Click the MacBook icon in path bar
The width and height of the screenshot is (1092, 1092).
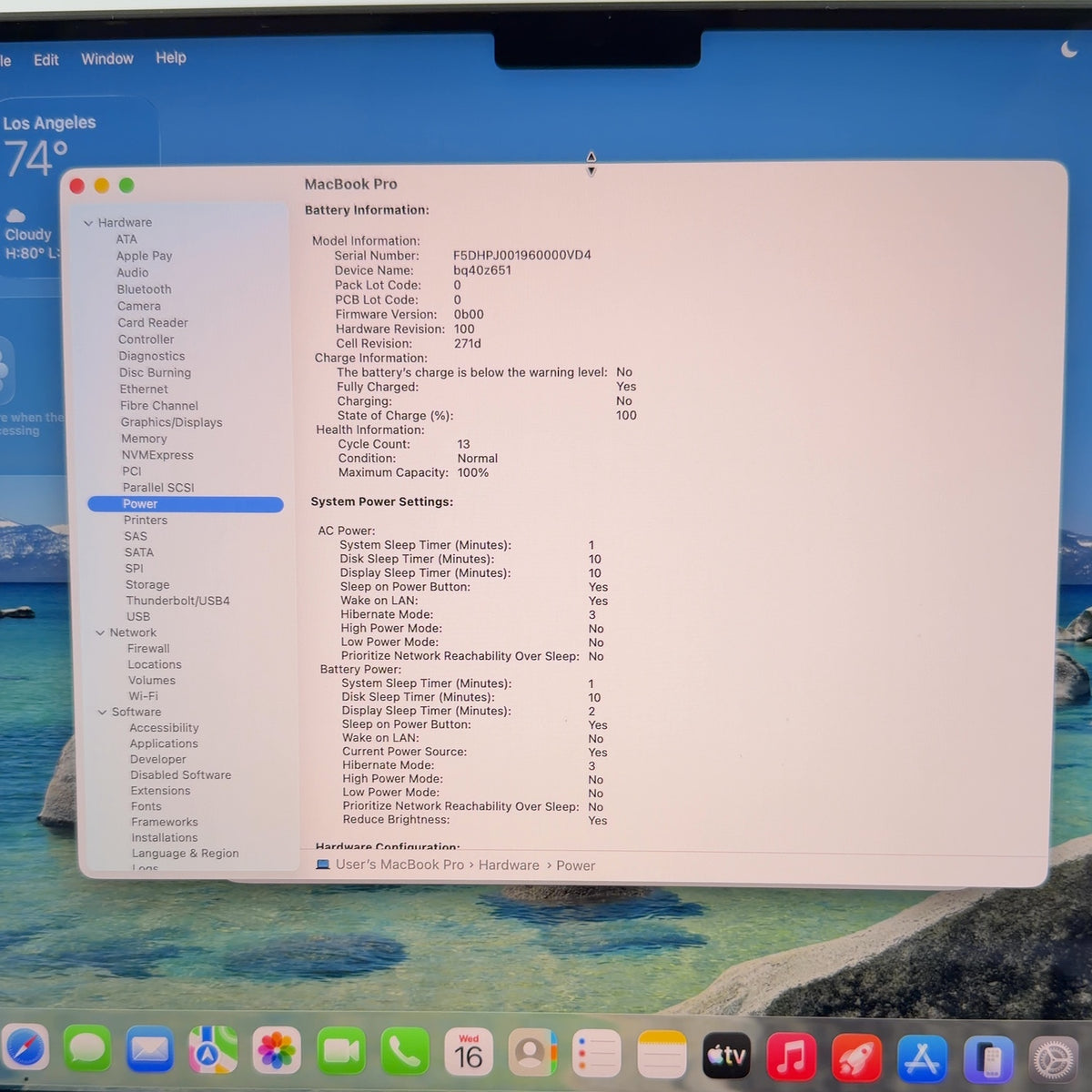(x=322, y=864)
